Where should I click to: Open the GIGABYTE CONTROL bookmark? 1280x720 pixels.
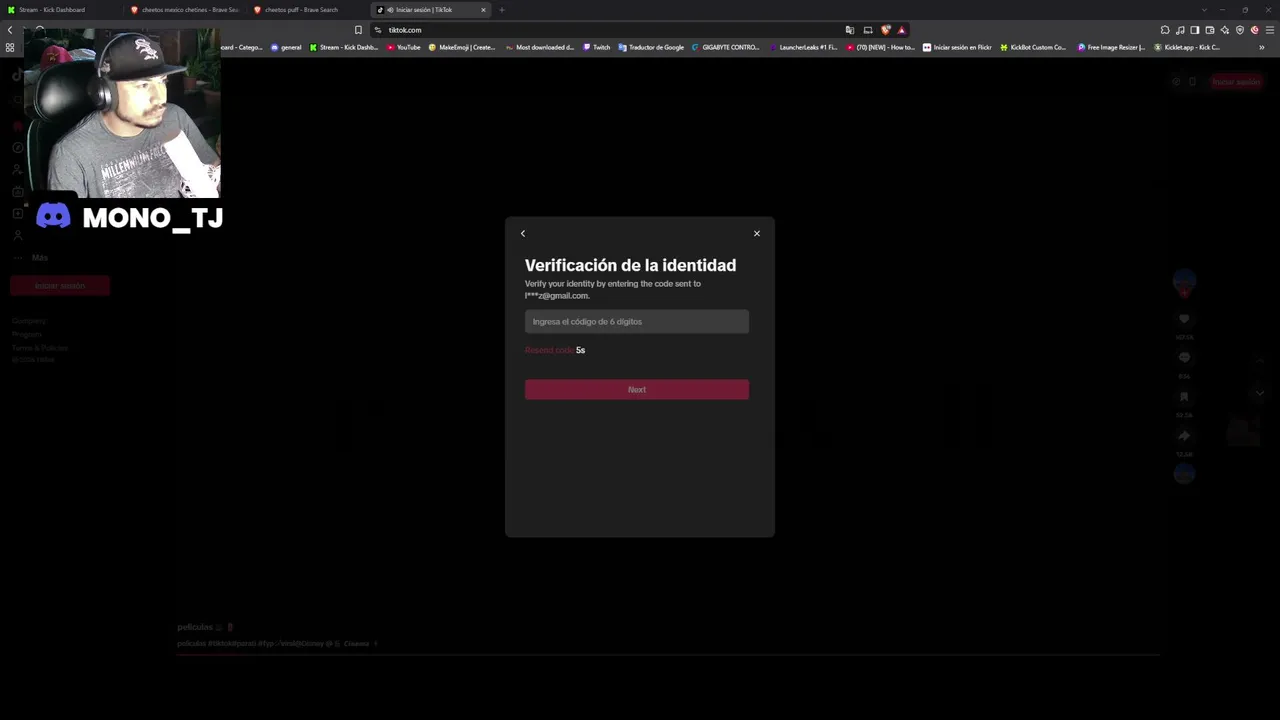coord(726,47)
